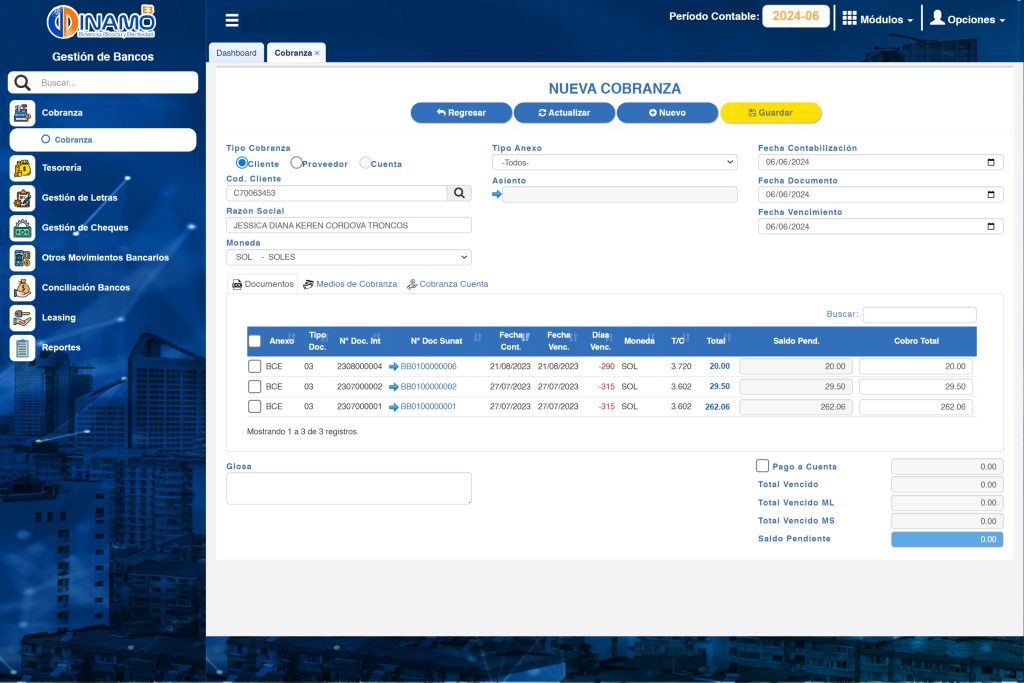Viewport: 1024px width, 683px height.
Task: Click the hamburger menu icon
Action: [x=232, y=20]
